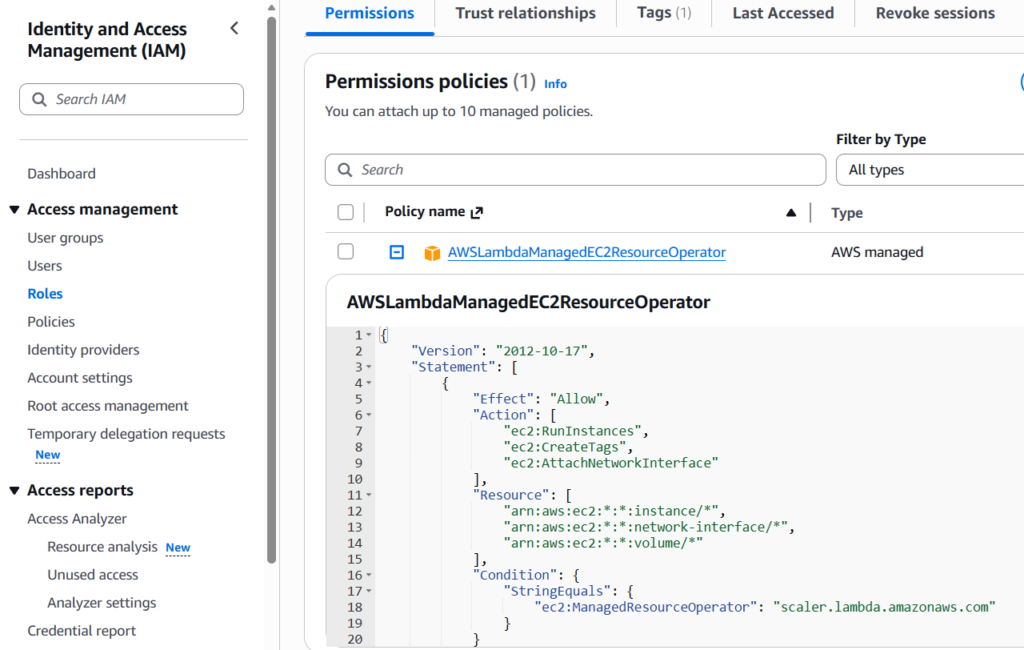Navigate to Roles in the sidebar
The width and height of the screenshot is (1024, 650).
tap(45, 293)
